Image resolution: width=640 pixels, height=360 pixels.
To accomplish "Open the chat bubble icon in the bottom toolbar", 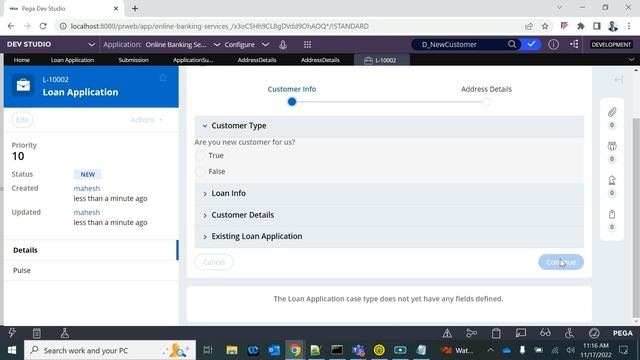I will 521,333.
